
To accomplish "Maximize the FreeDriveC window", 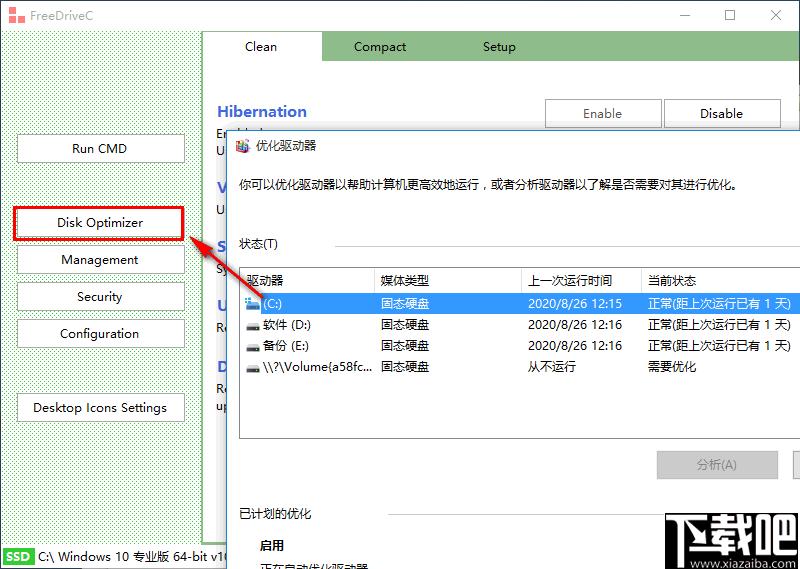I will 730,15.
